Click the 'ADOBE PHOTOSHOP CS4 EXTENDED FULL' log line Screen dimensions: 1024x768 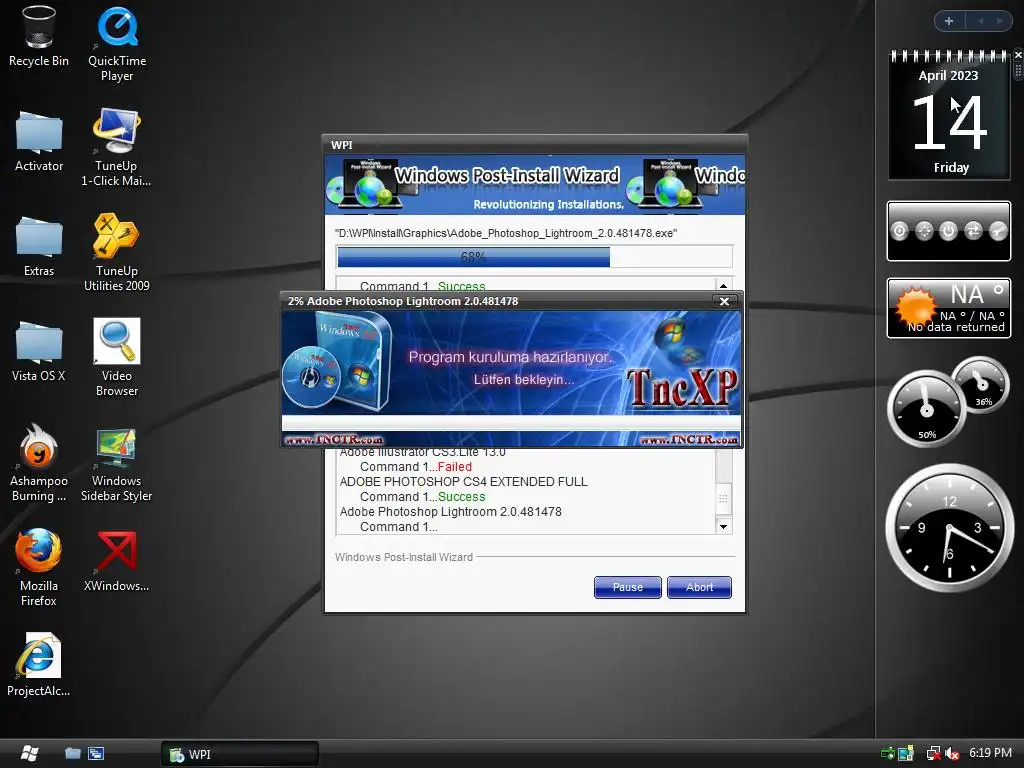[x=463, y=482]
